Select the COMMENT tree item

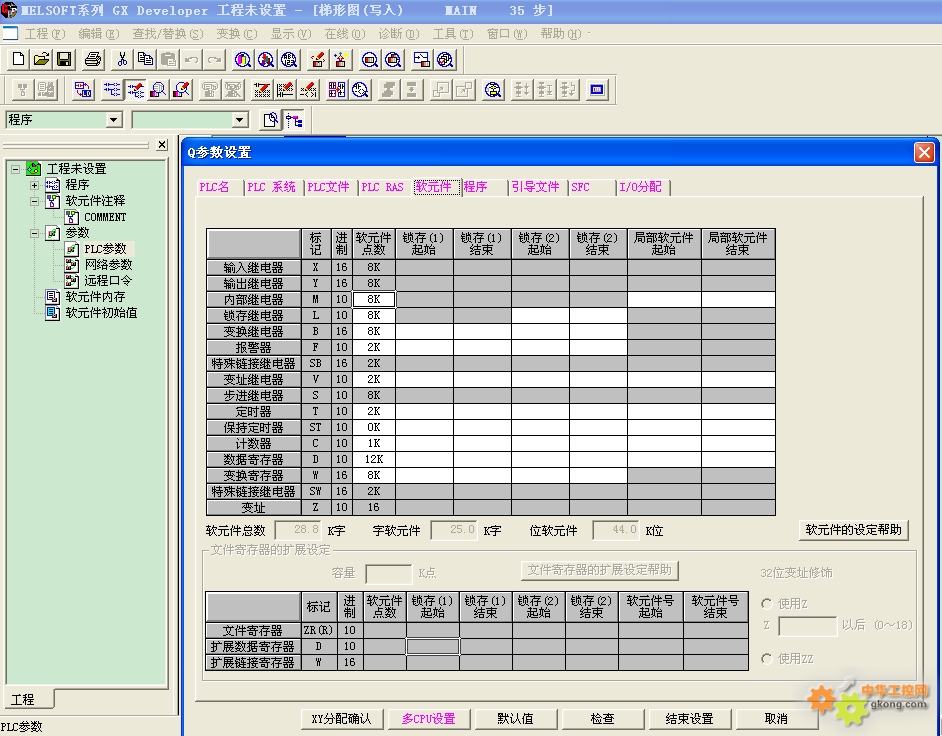click(105, 217)
